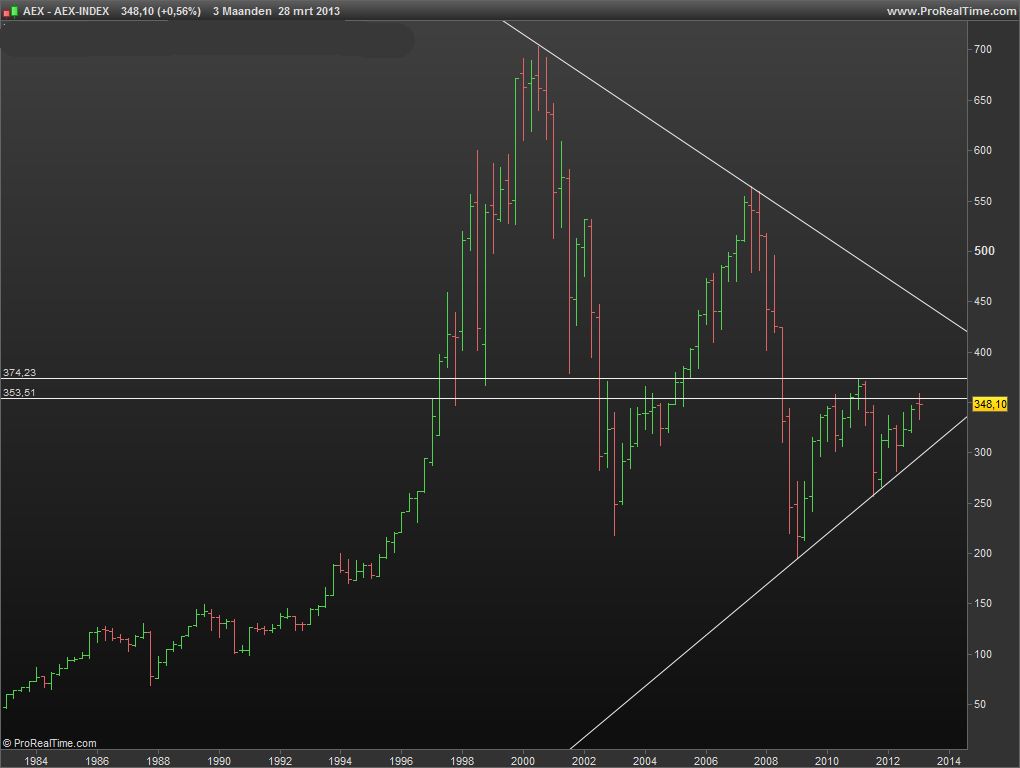Open the '3 Maanden' timeframe selector
1020x768 pixels.
pos(242,11)
